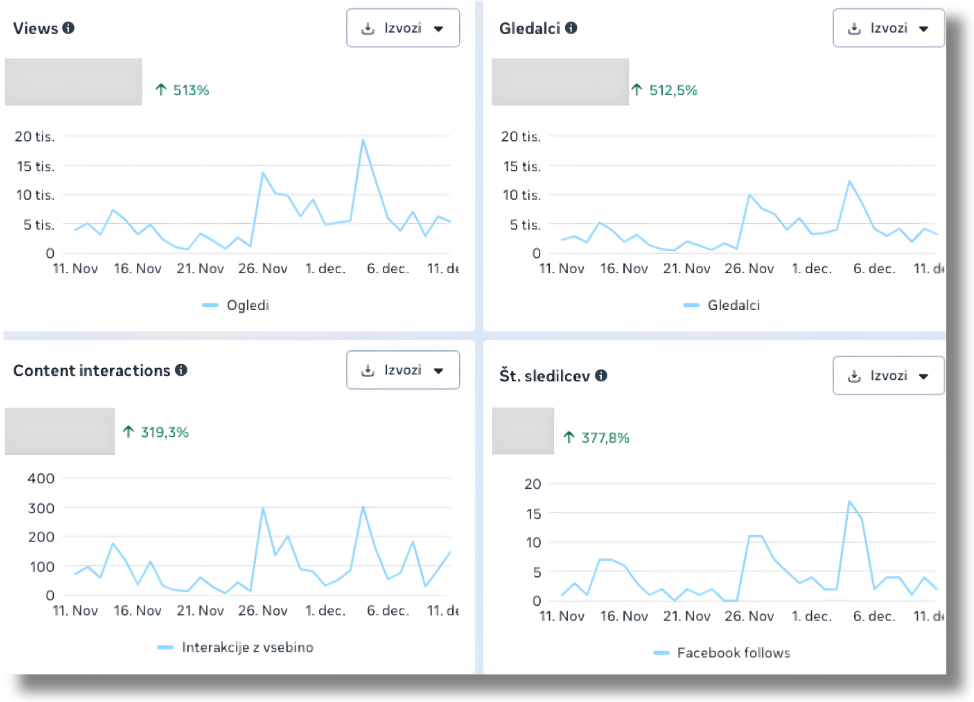974x702 pixels.
Task: Expand Content interactions Izvozi dropdown arrow
Action: pyautogui.click(x=439, y=371)
